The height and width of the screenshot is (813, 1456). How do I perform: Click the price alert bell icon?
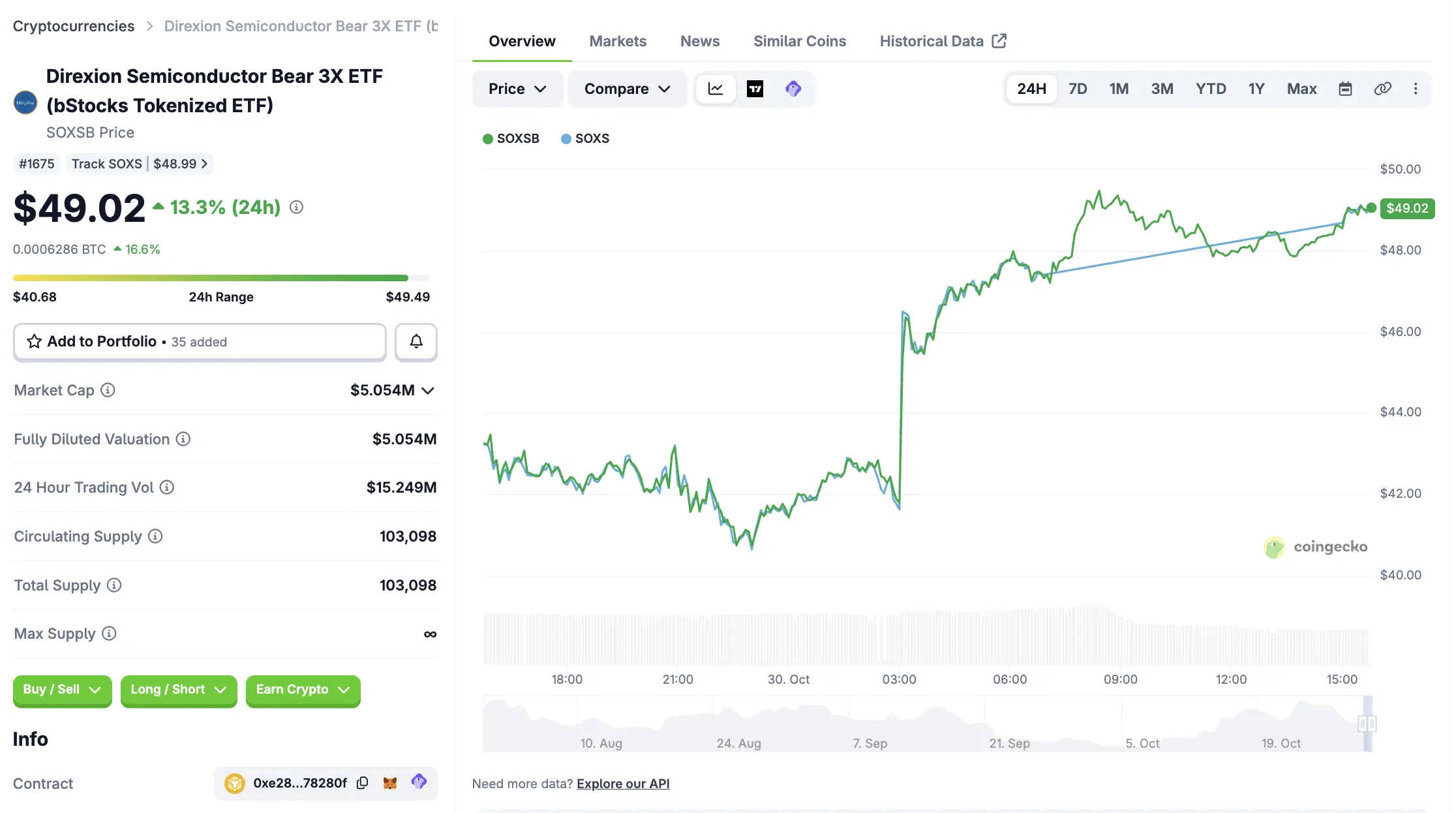point(416,341)
